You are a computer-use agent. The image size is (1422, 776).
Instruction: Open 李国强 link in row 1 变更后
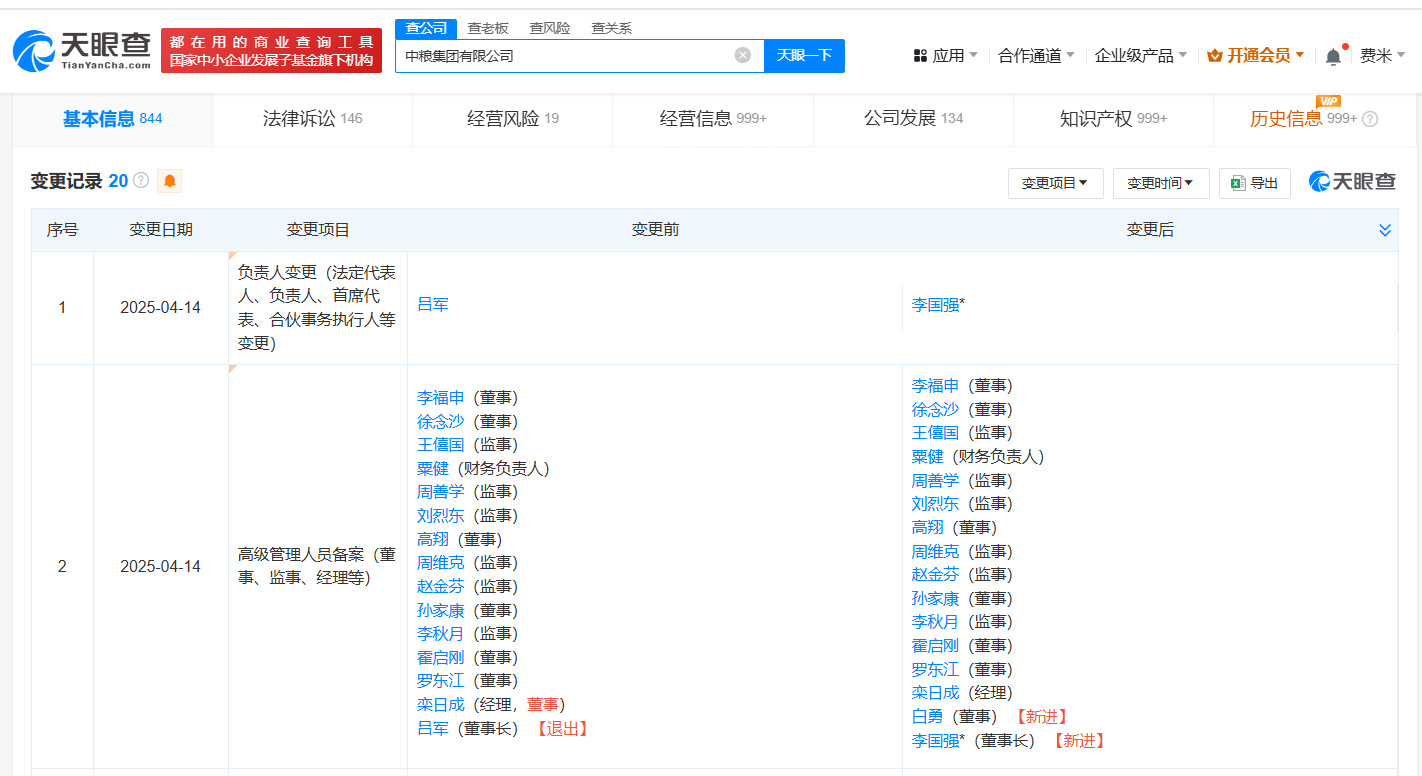(x=935, y=304)
